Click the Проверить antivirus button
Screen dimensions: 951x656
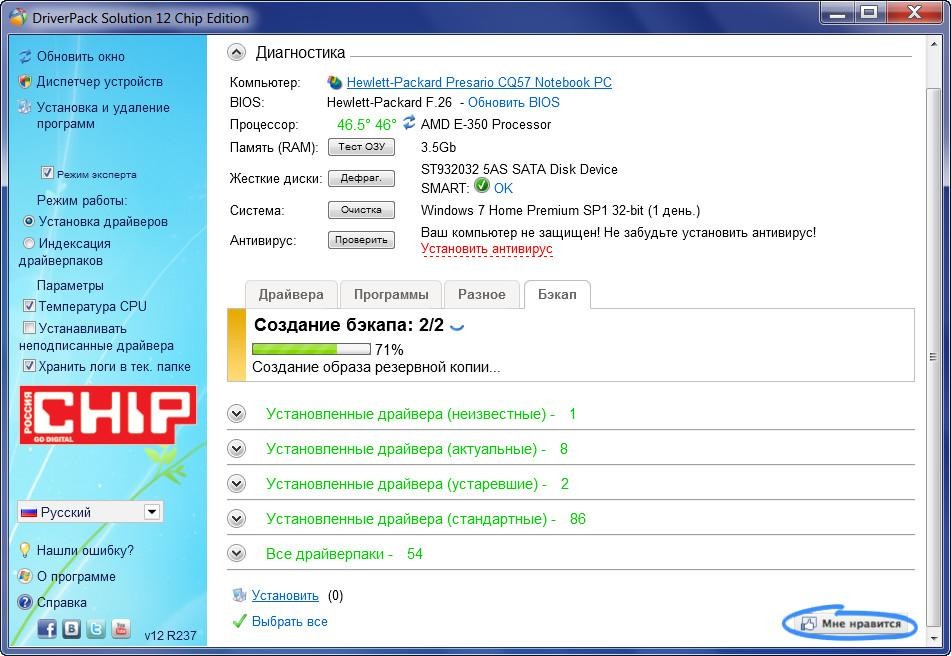tap(361, 240)
